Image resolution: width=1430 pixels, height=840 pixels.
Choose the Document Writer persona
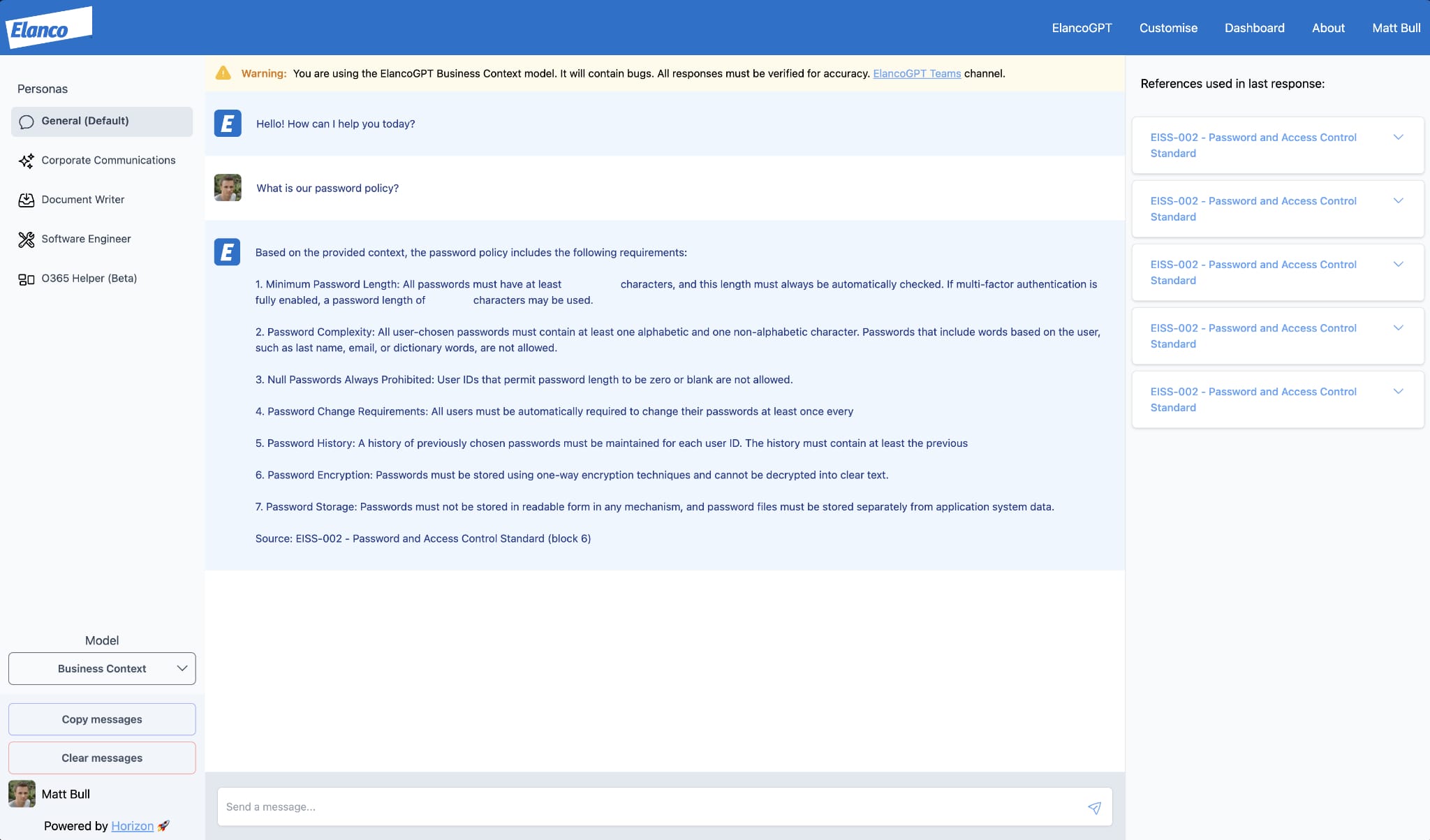click(x=102, y=200)
